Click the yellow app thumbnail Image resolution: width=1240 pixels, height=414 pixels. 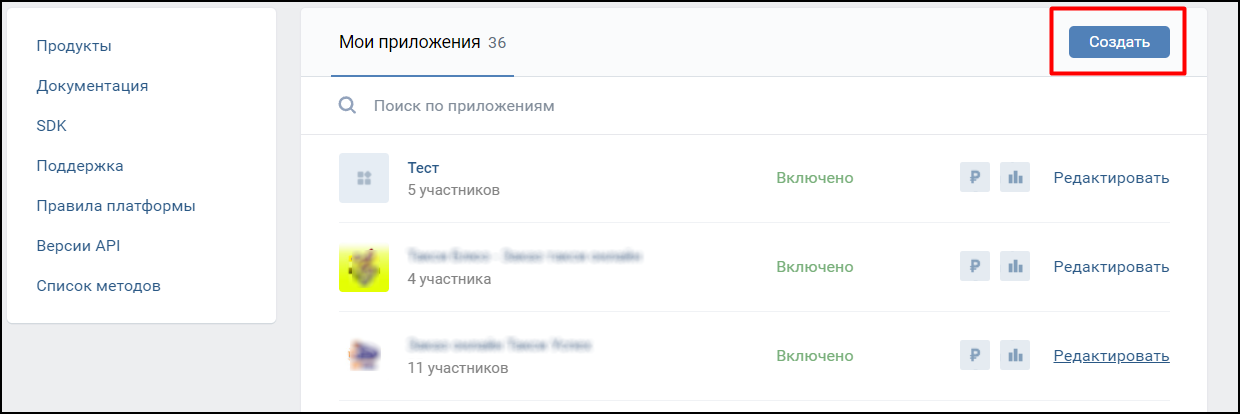[364, 267]
